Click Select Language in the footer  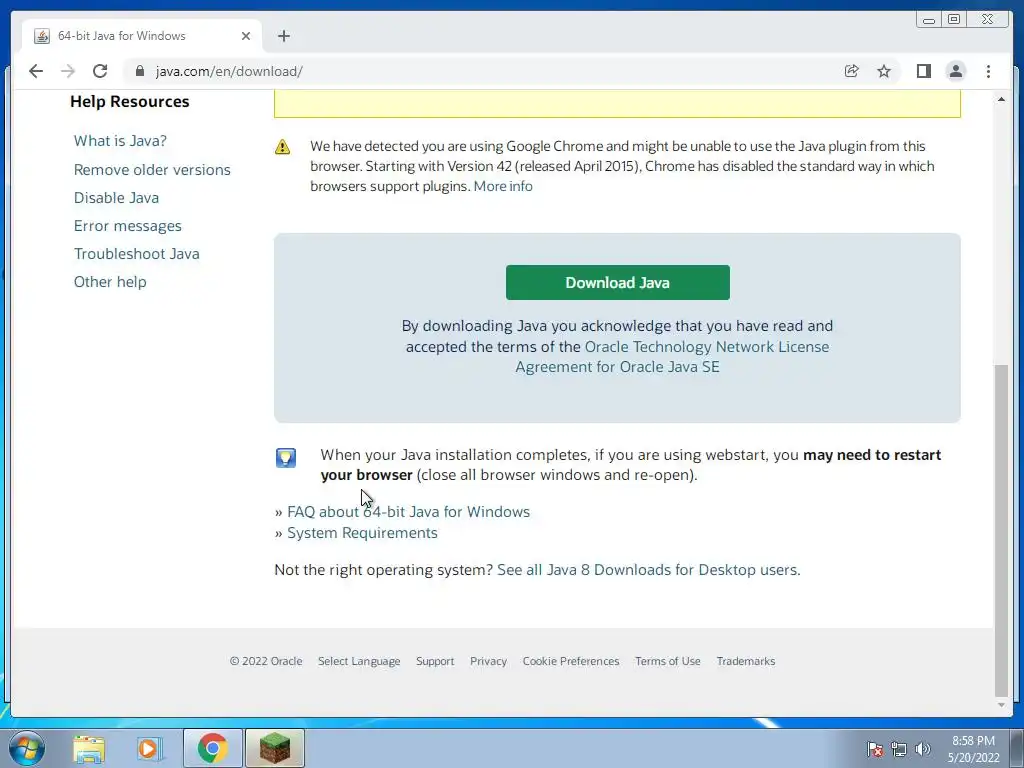point(359,661)
